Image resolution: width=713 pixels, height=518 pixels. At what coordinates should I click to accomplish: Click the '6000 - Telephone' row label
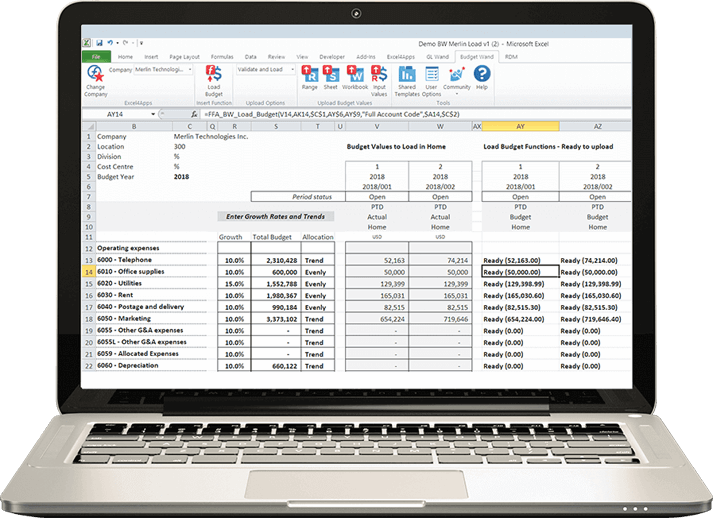click(x=124, y=260)
